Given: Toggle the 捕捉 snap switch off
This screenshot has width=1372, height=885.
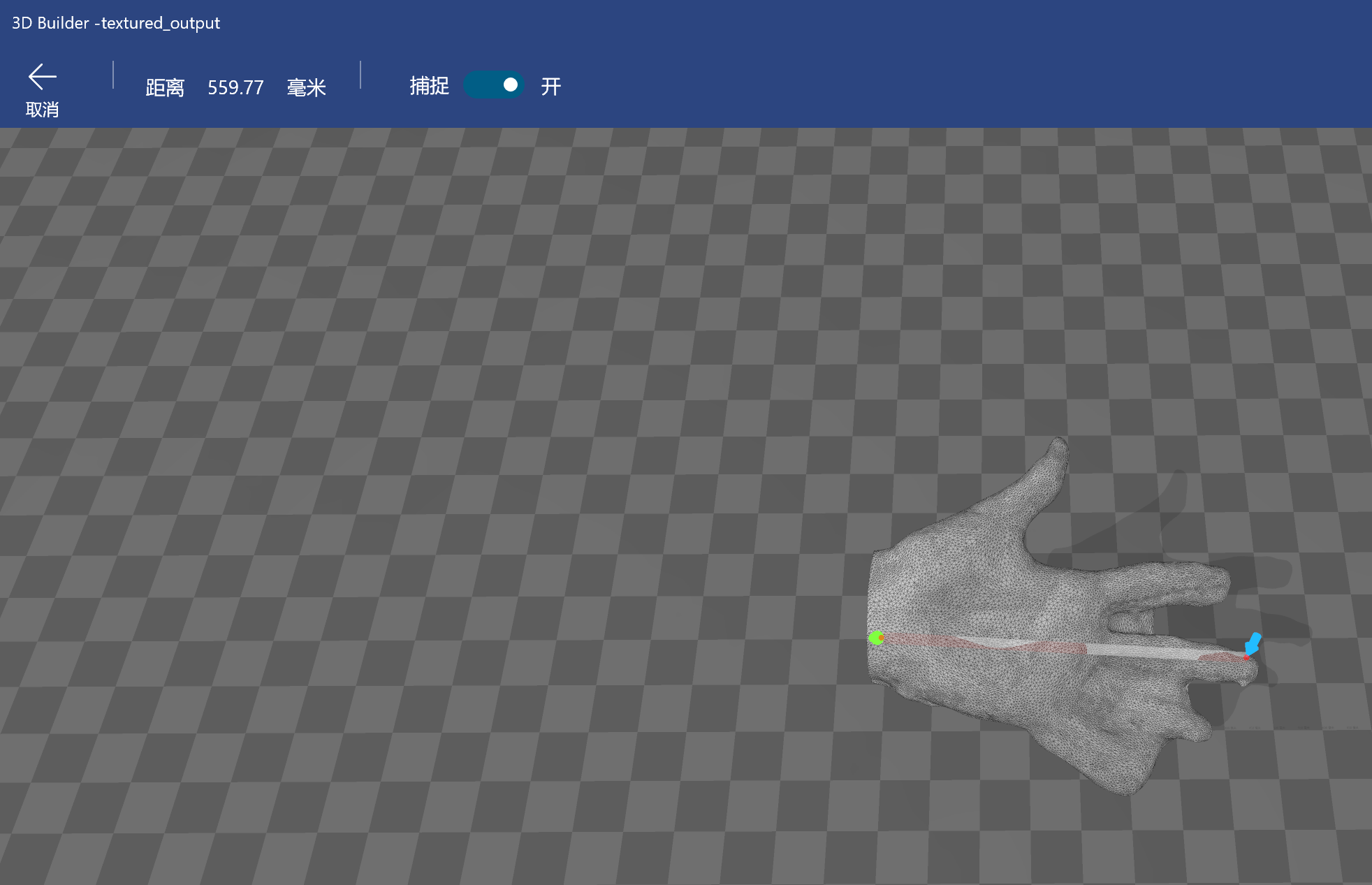Looking at the screenshot, I should [x=494, y=85].
